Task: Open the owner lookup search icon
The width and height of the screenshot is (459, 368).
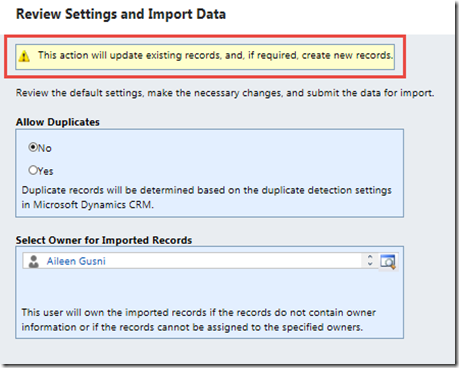Action: [x=388, y=261]
